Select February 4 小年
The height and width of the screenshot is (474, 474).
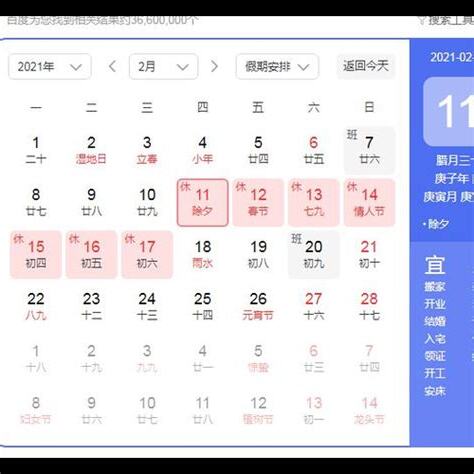pos(203,150)
